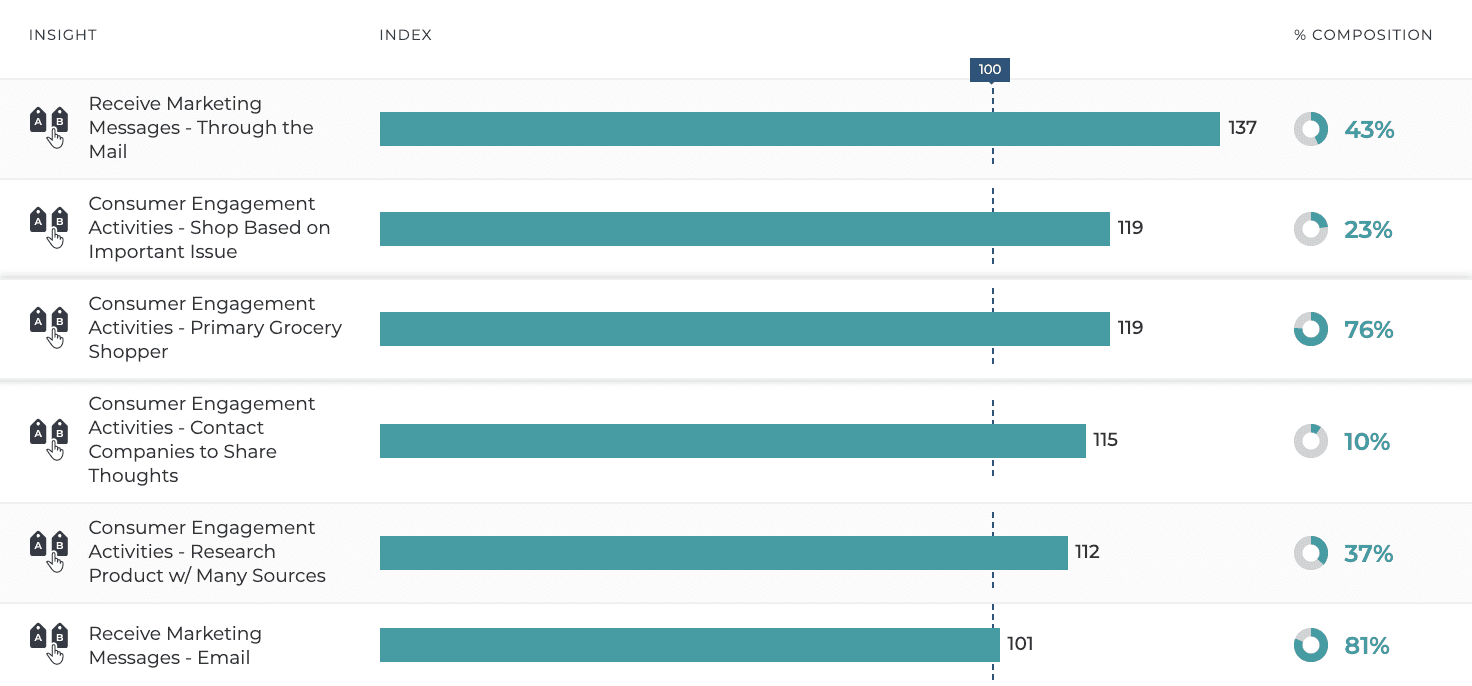Click the % COMPOSITION column header
Image resolution: width=1472 pixels, height=686 pixels.
[1363, 35]
